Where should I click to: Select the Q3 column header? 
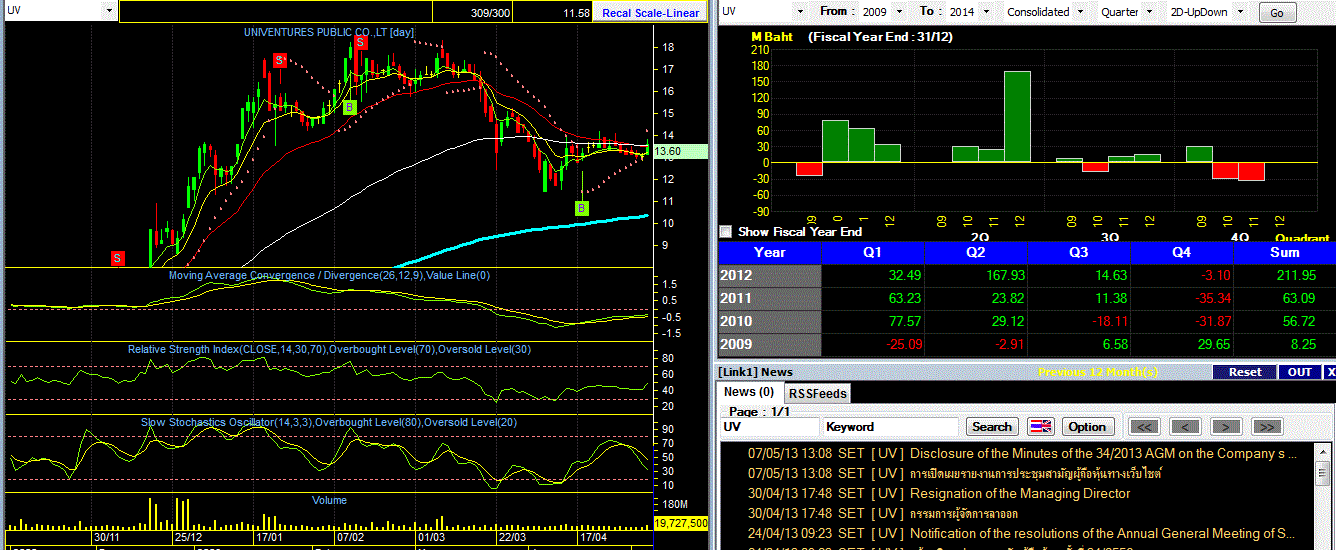(1078, 252)
